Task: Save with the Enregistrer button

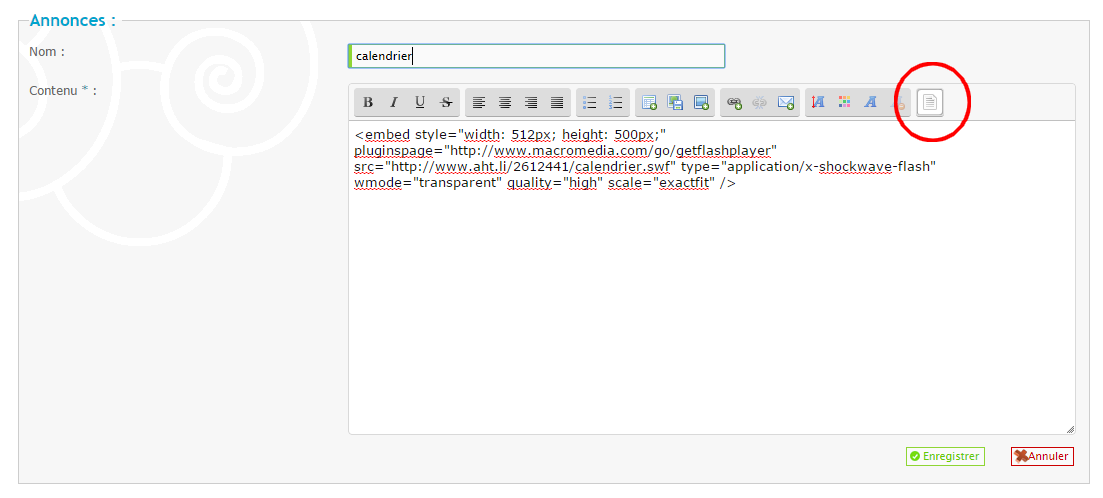Action: coord(945,456)
